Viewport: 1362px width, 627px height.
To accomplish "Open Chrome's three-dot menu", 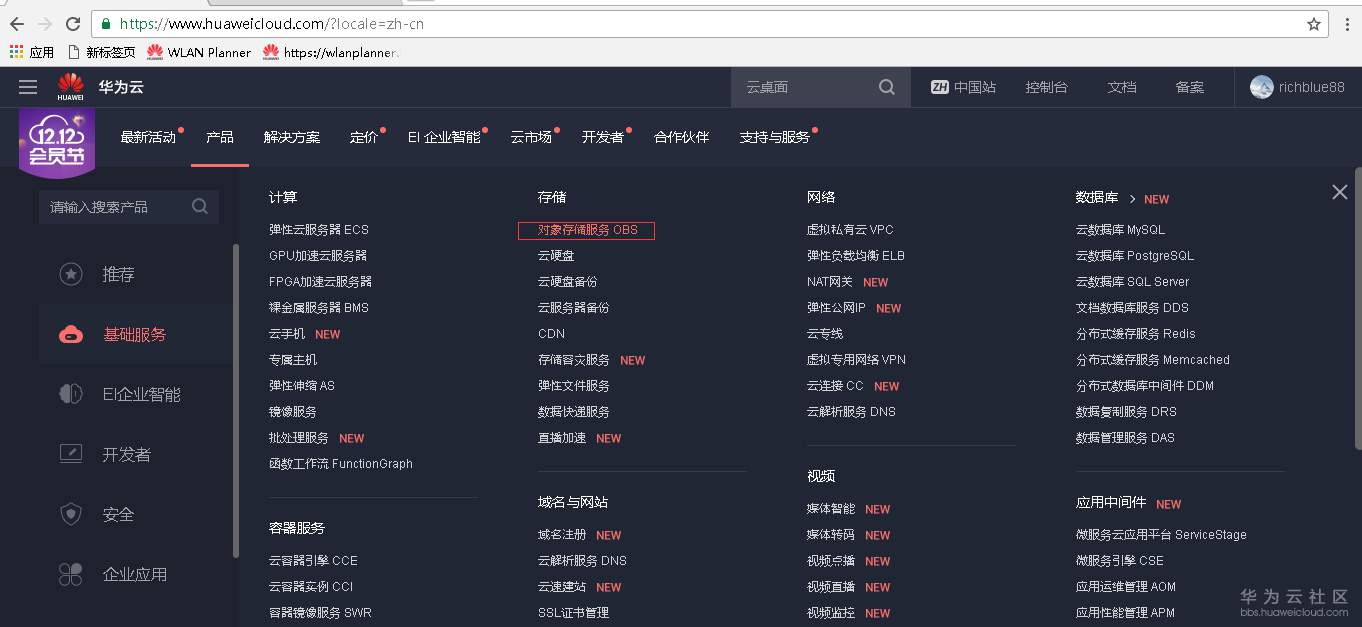I will point(1348,24).
